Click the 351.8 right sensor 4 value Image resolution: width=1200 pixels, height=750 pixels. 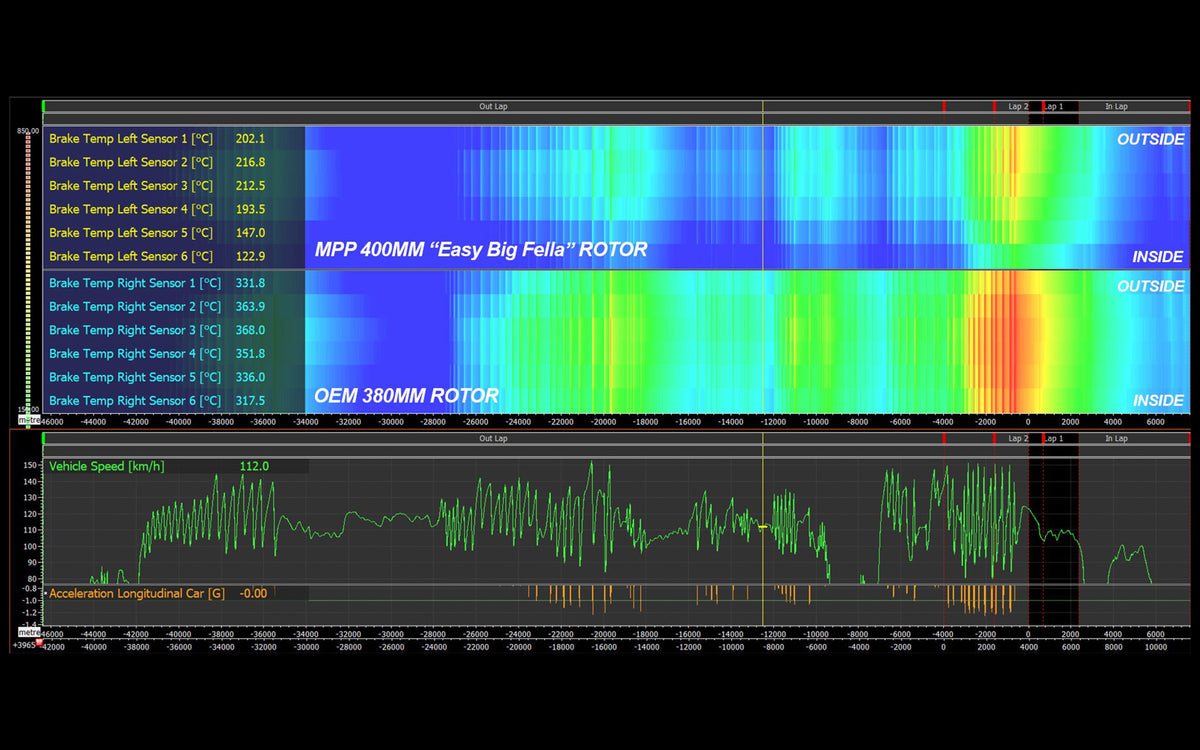tap(250, 353)
